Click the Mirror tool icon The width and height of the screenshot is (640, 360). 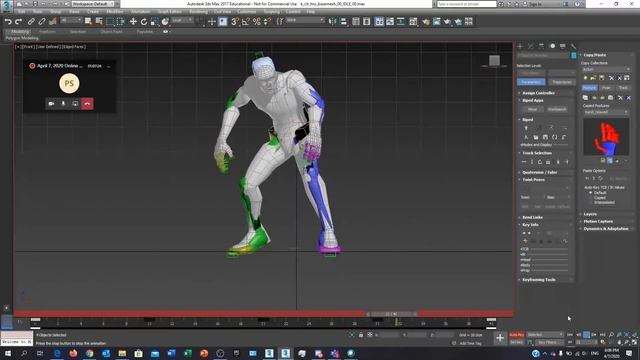[333, 22]
